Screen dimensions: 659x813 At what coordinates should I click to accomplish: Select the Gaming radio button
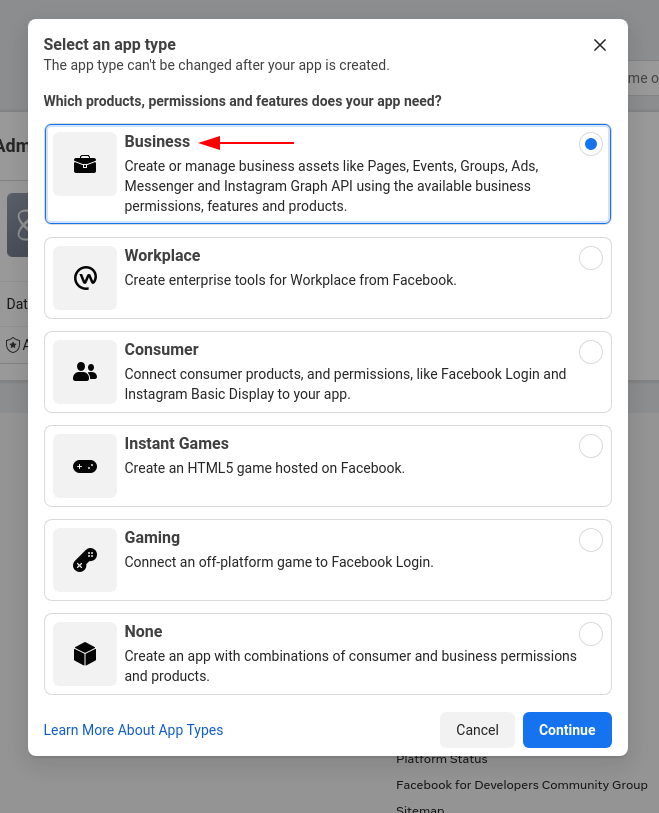point(591,540)
